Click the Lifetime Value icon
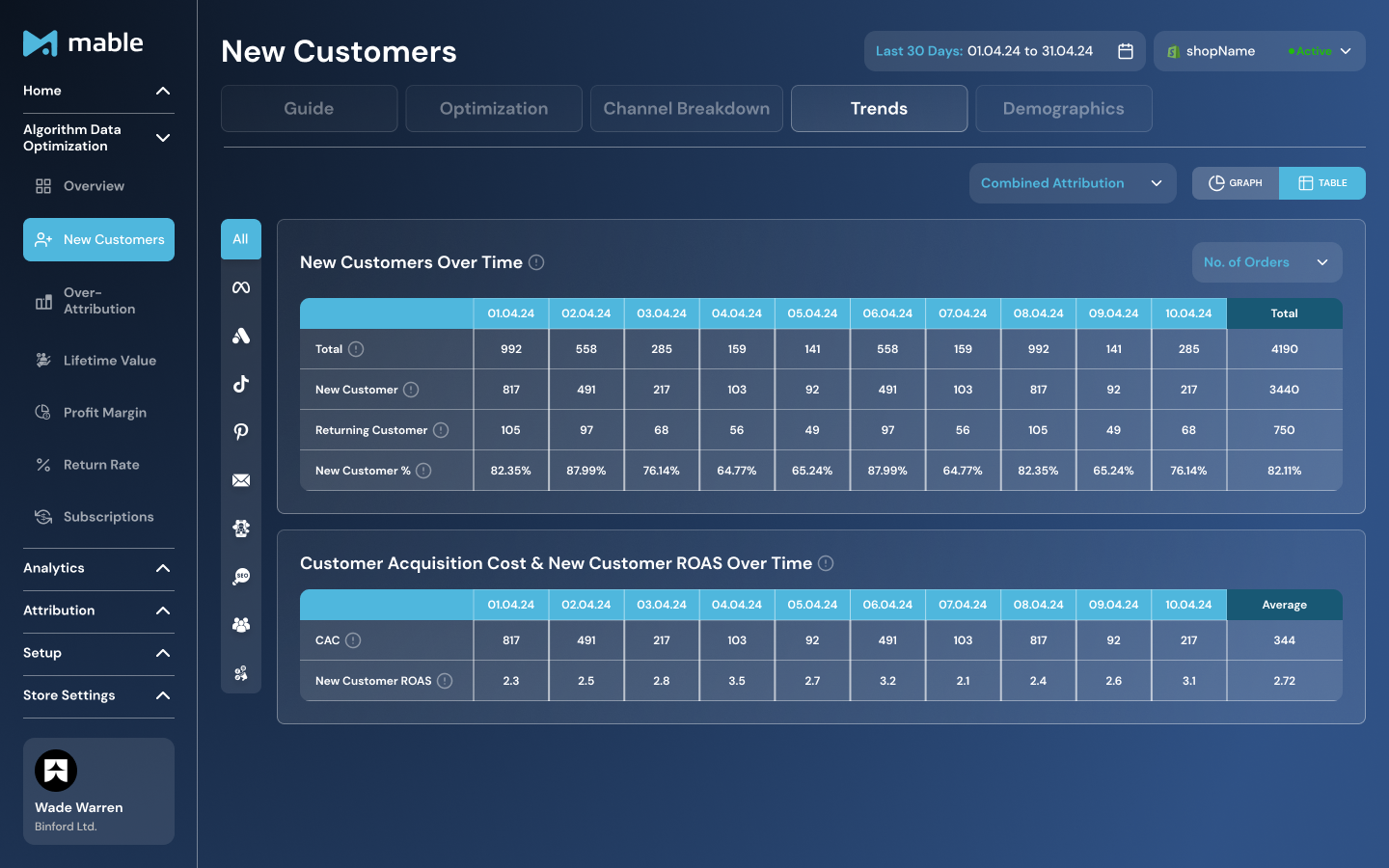1389x868 pixels. (43, 360)
